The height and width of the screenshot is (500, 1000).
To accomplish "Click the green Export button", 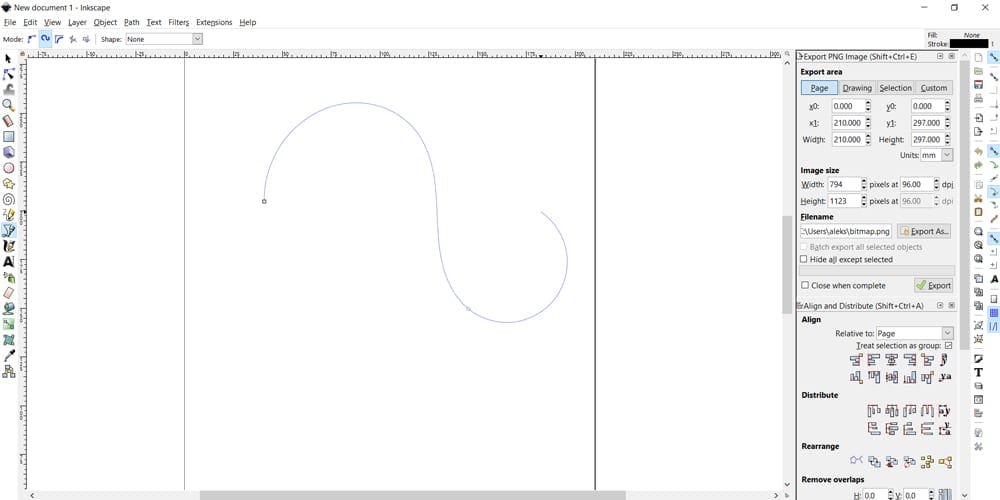I will tap(933, 285).
